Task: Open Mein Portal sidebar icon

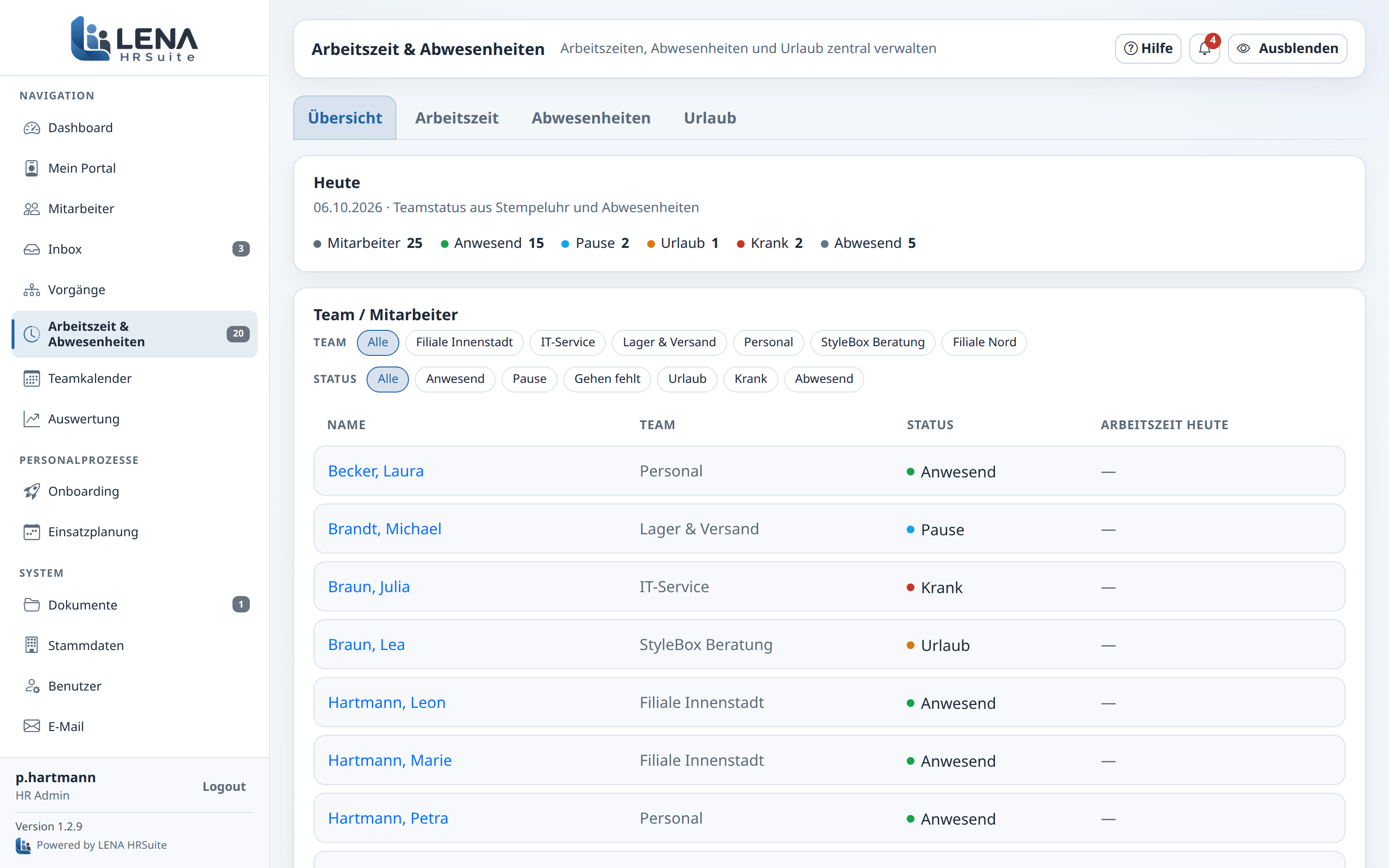Action: (x=31, y=168)
